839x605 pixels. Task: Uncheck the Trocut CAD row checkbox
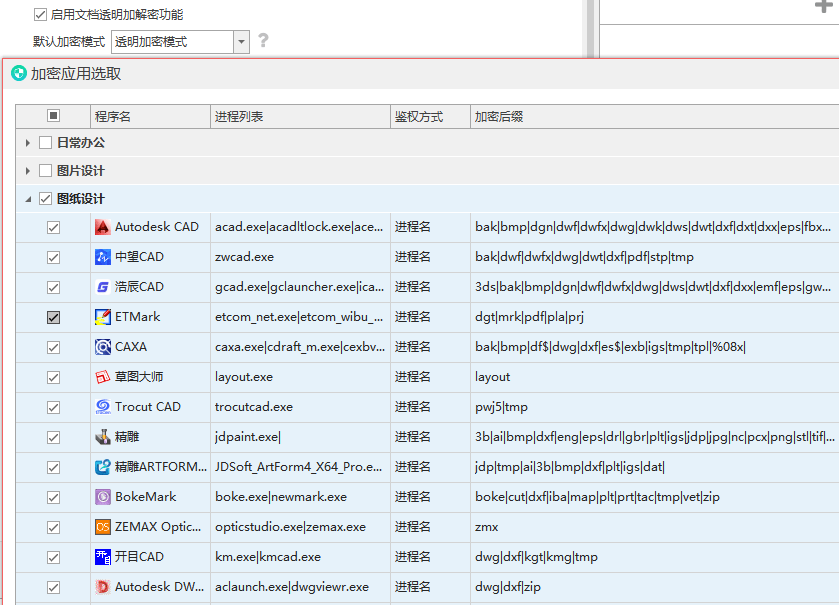[x=54, y=407]
